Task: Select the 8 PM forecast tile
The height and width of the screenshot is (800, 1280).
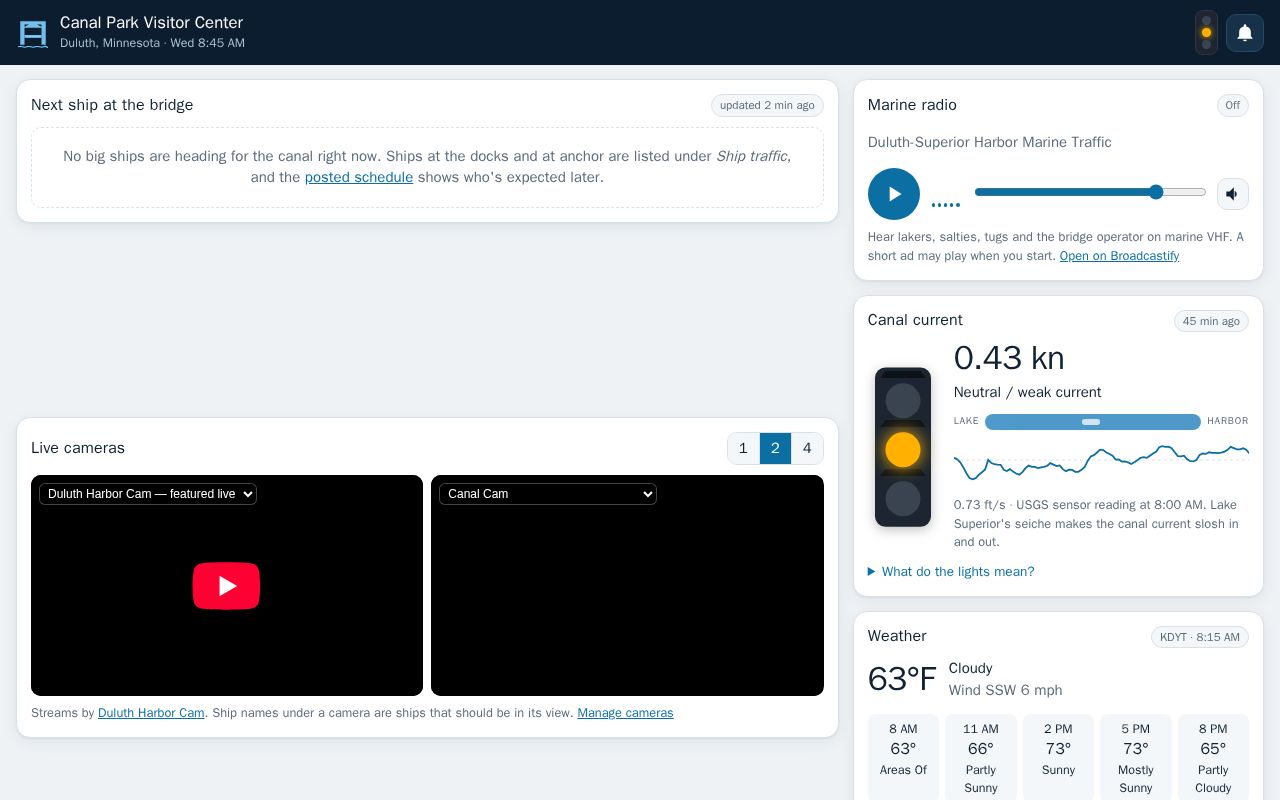Action: coord(1213,757)
